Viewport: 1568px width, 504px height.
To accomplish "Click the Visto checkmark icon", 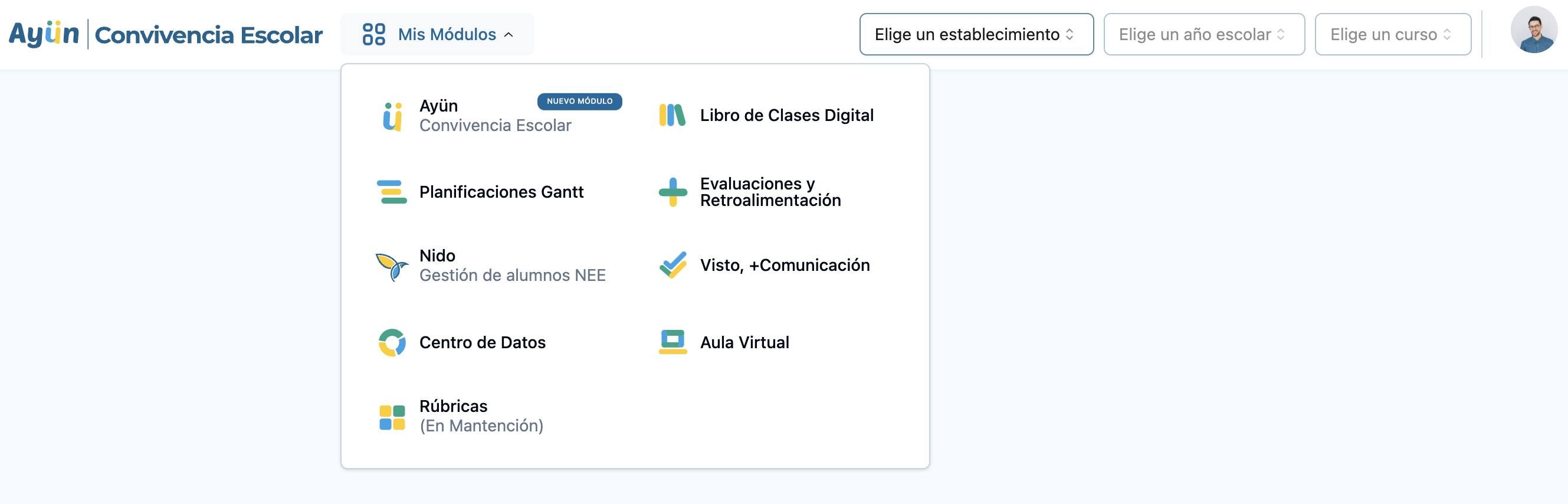I will coord(672,266).
